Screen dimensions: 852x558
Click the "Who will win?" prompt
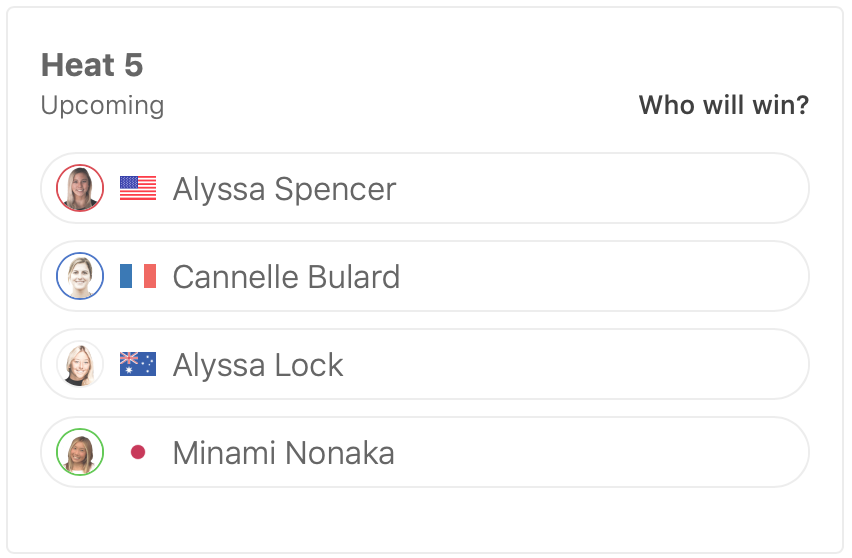click(x=723, y=105)
